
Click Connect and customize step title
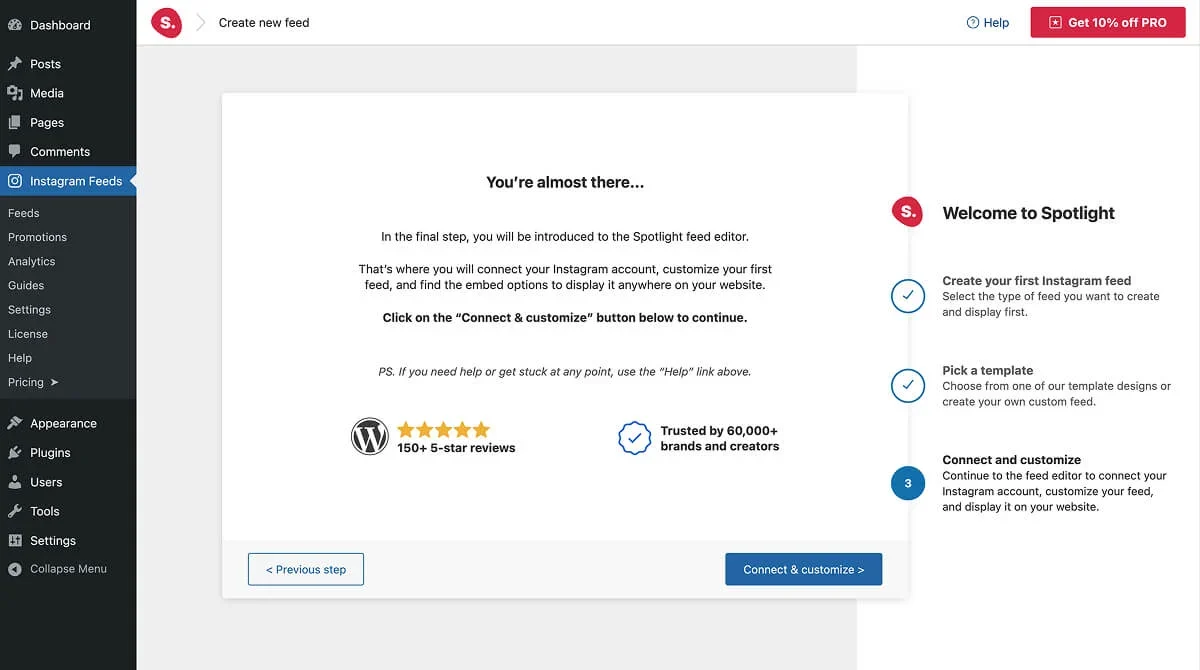1012,460
